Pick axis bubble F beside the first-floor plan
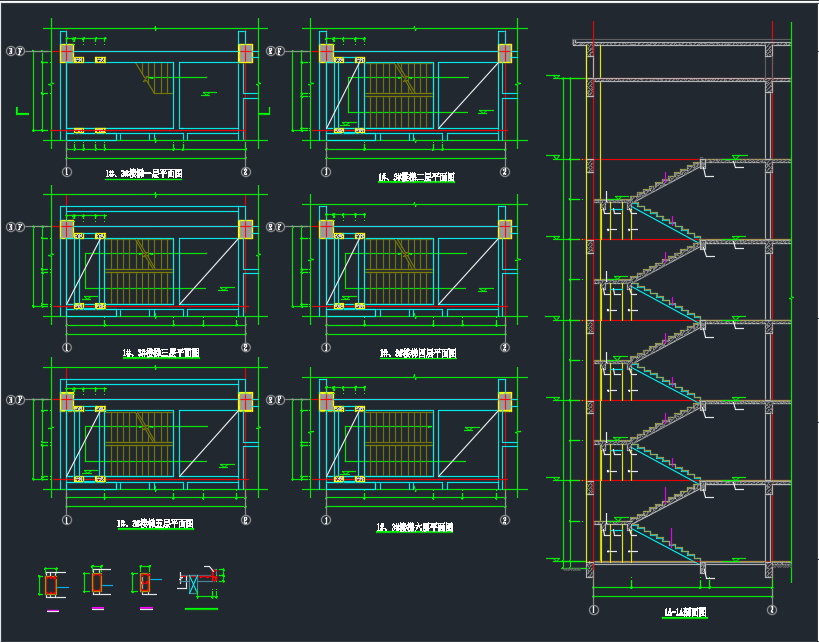This screenshot has height=642, width=819. (x=20, y=51)
